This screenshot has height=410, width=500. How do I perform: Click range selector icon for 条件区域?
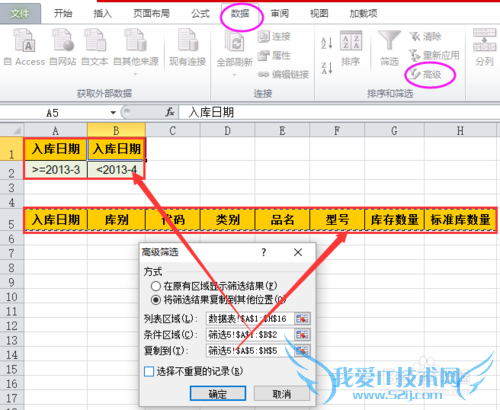coord(302,334)
